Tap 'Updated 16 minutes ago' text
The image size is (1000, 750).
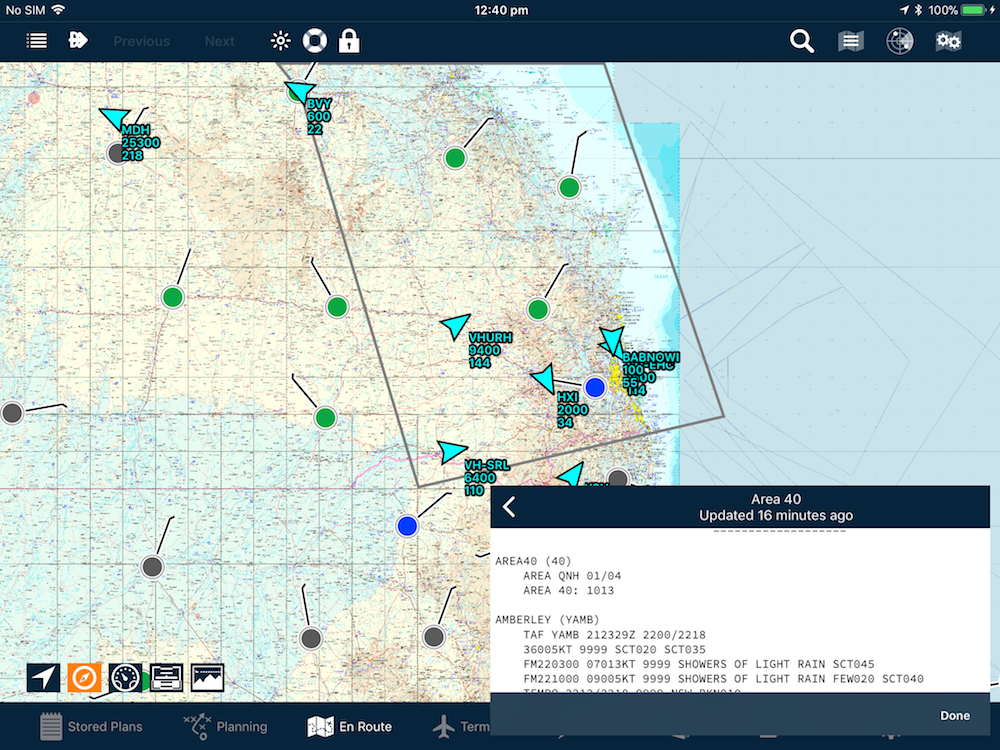[776, 515]
